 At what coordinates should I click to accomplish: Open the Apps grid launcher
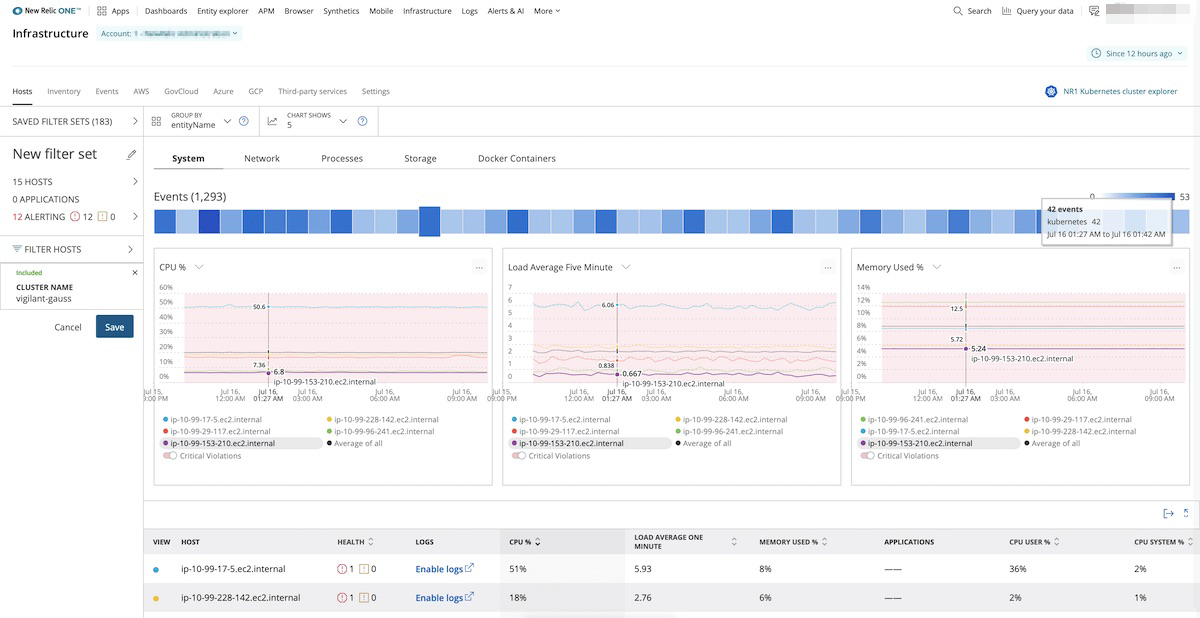point(102,11)
